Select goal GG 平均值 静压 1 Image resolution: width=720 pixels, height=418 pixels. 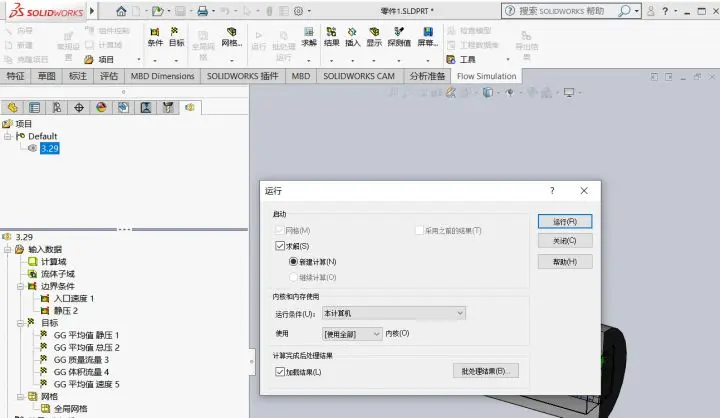86,335
